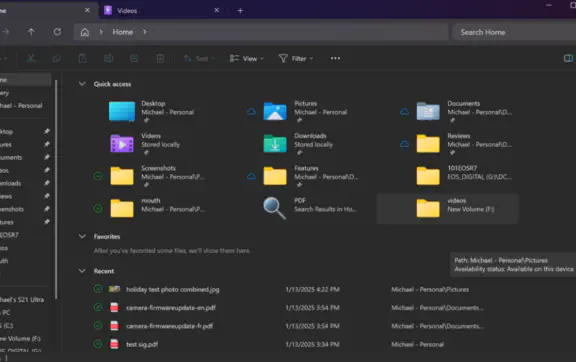Click the Up navigation arrow
Screen dimensions: 576x362
(x=31, y=32)
